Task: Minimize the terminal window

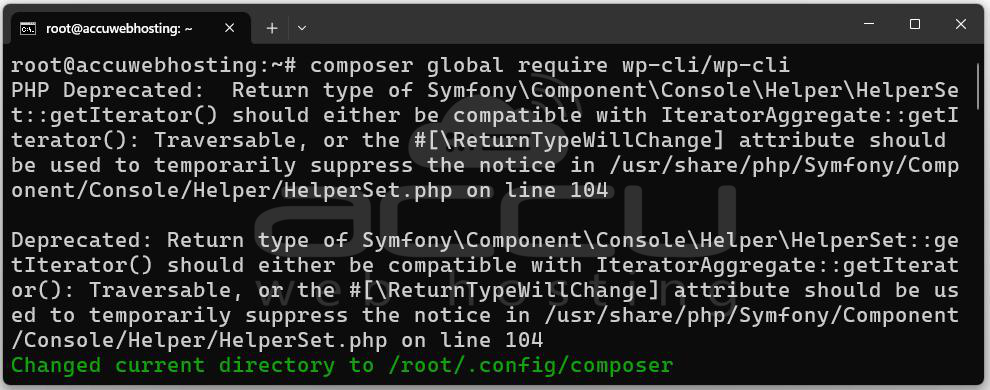Action: (870, 25)
